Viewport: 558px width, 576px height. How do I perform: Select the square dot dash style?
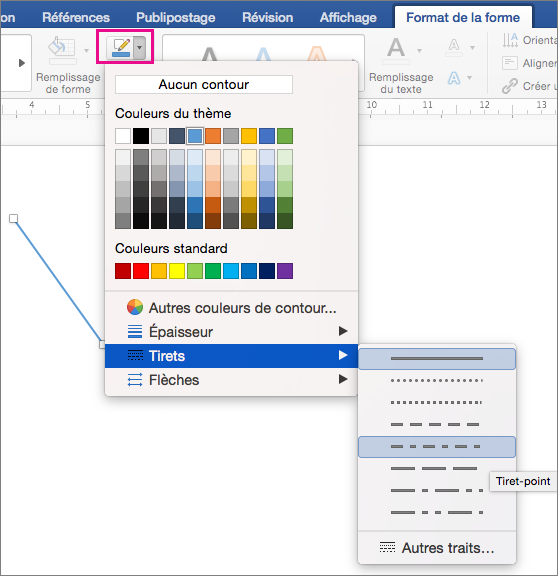(437, 403)
